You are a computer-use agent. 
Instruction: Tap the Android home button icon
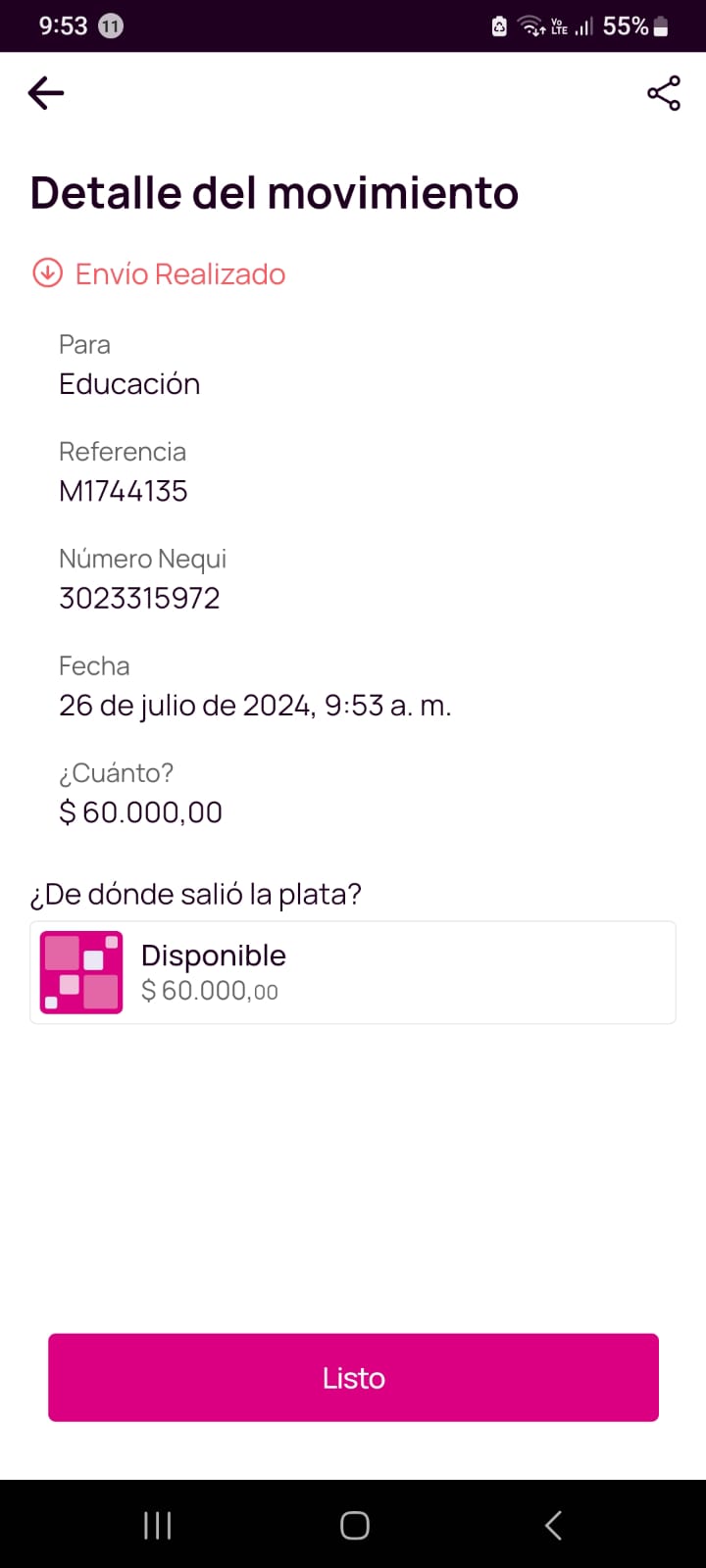354,1525
